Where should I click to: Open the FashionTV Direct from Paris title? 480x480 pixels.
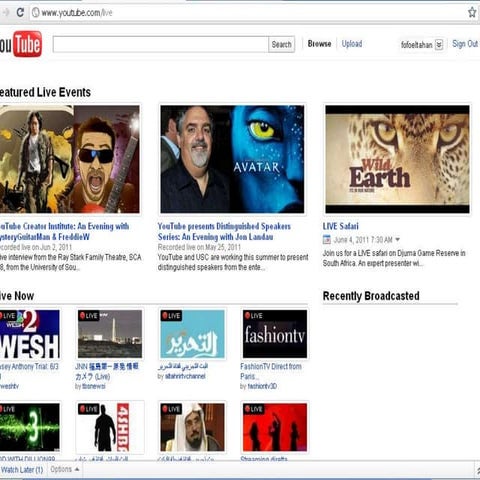pyautogui.click(x=271, y=371)
